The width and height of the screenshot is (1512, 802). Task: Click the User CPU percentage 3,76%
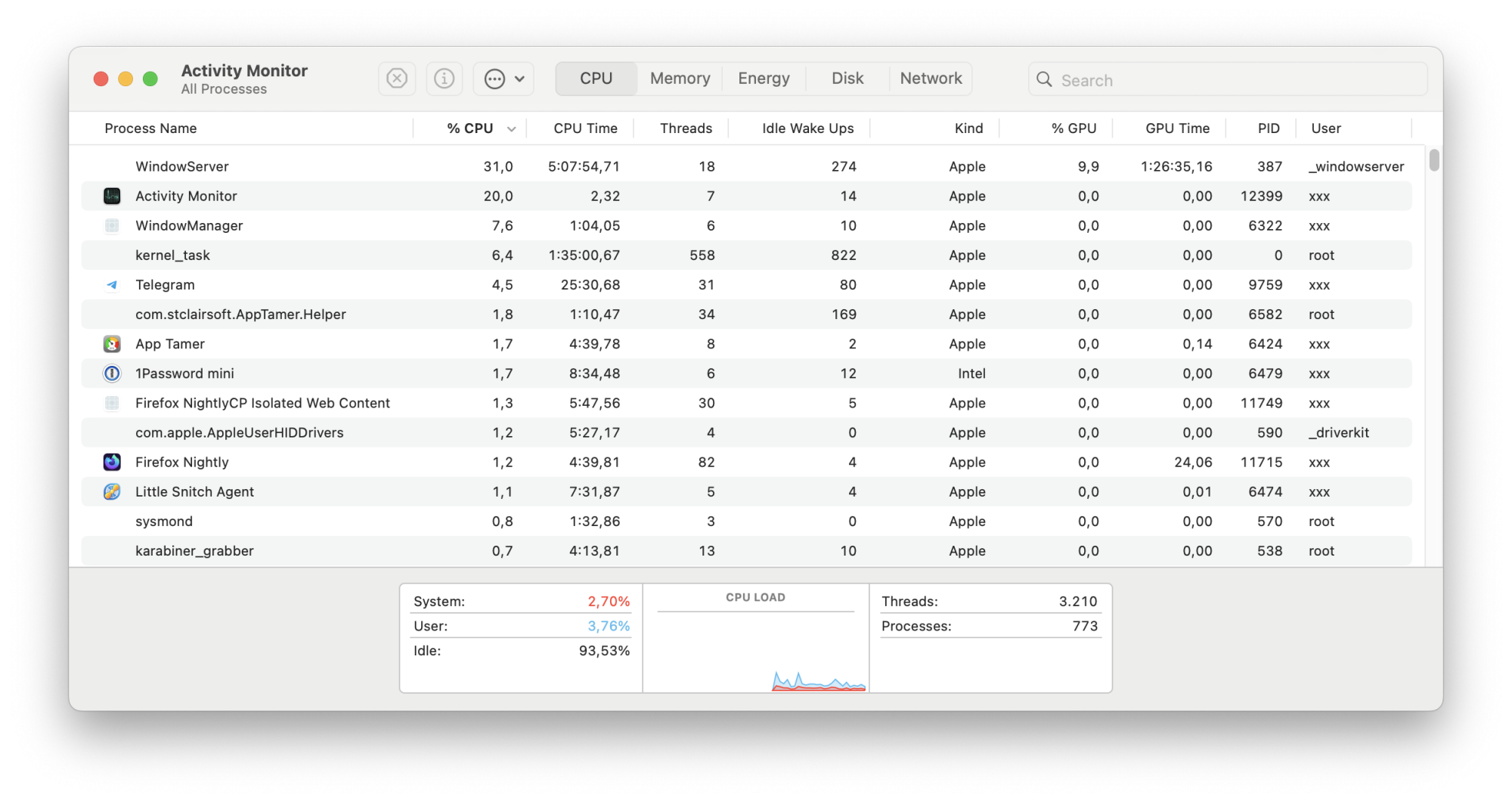(609, 626)
